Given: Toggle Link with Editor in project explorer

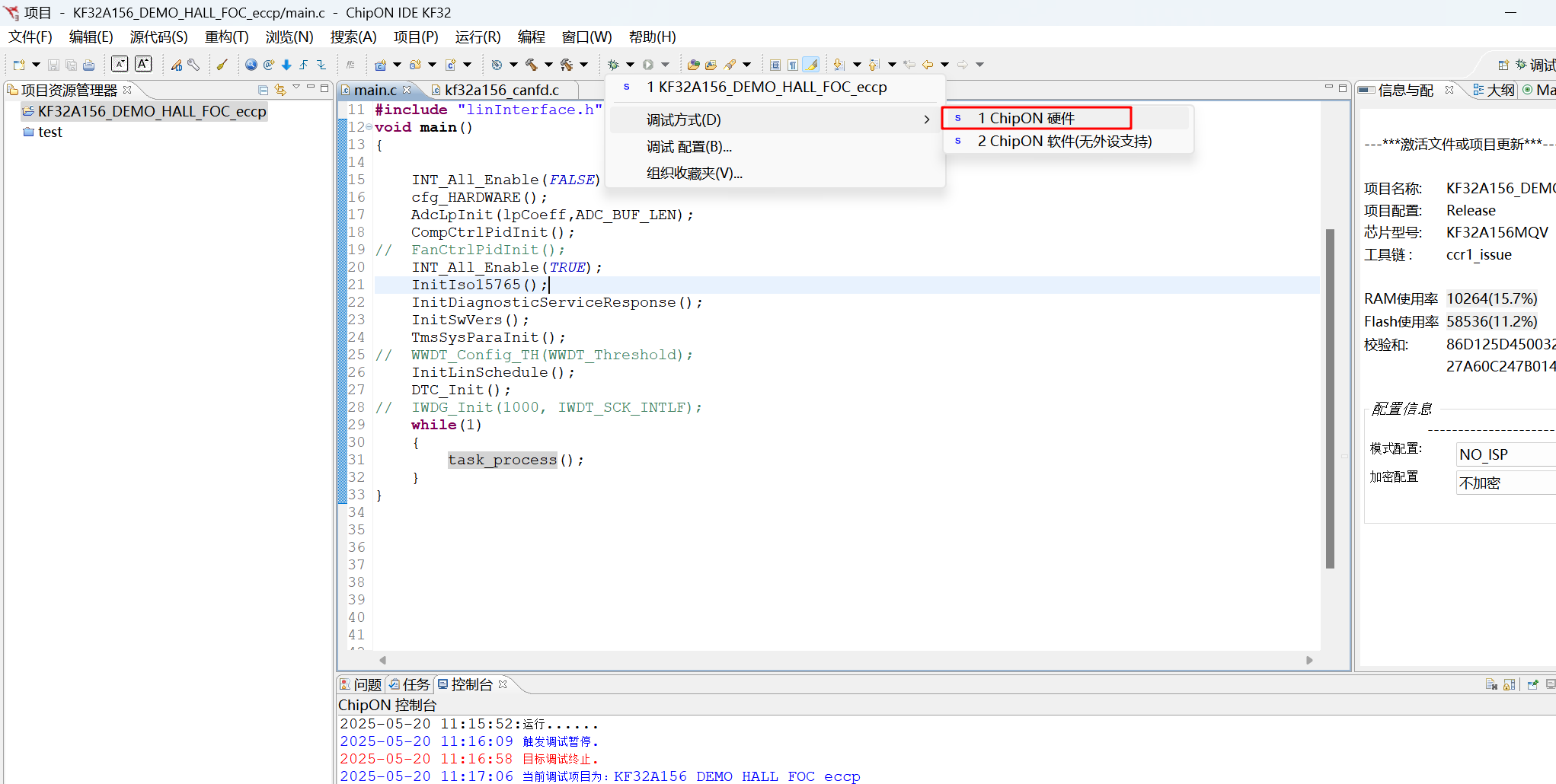Looking at the screenshot, I should (280, 90).
